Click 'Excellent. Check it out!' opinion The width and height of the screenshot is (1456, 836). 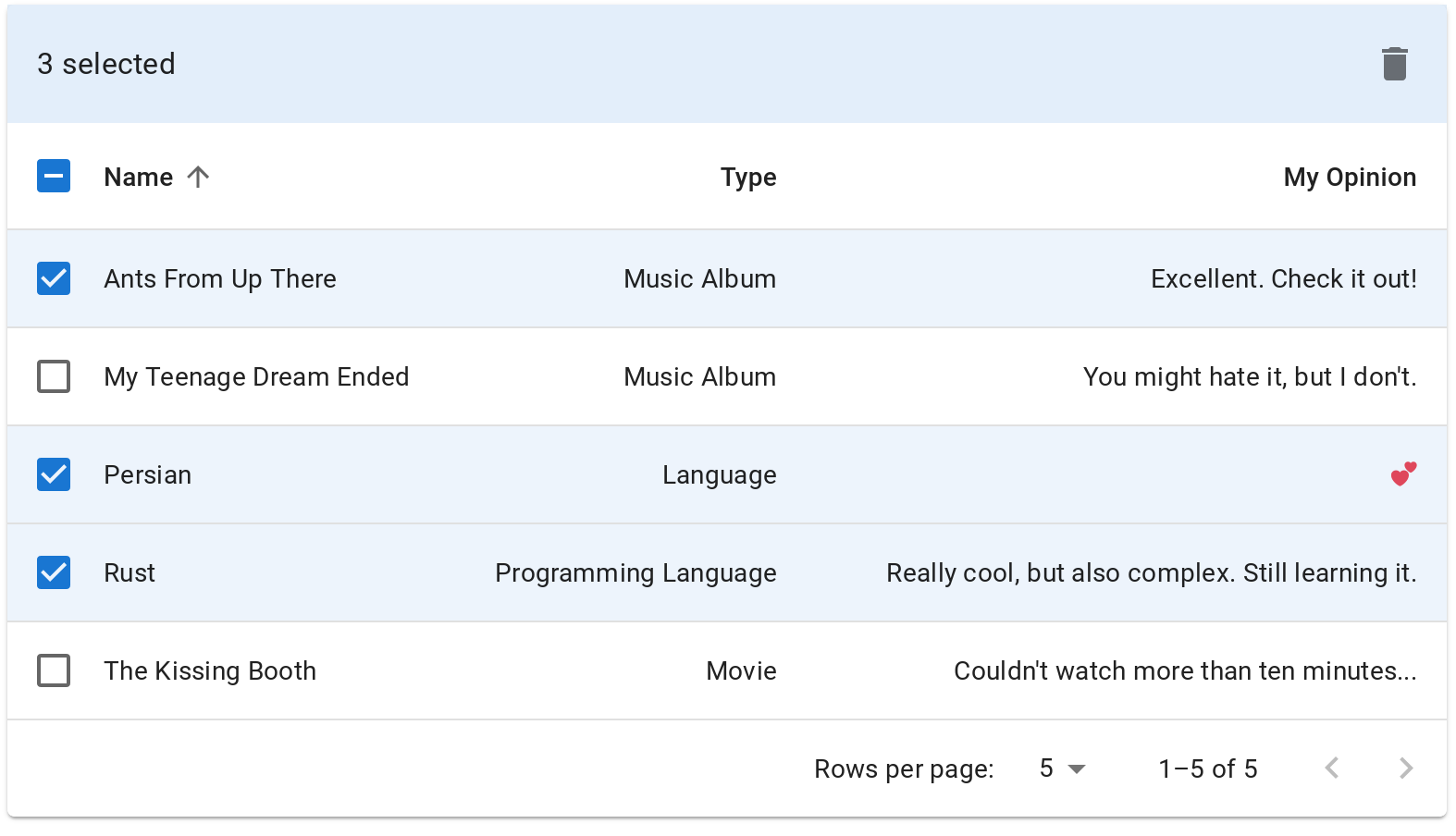[x=1284, y=279]
